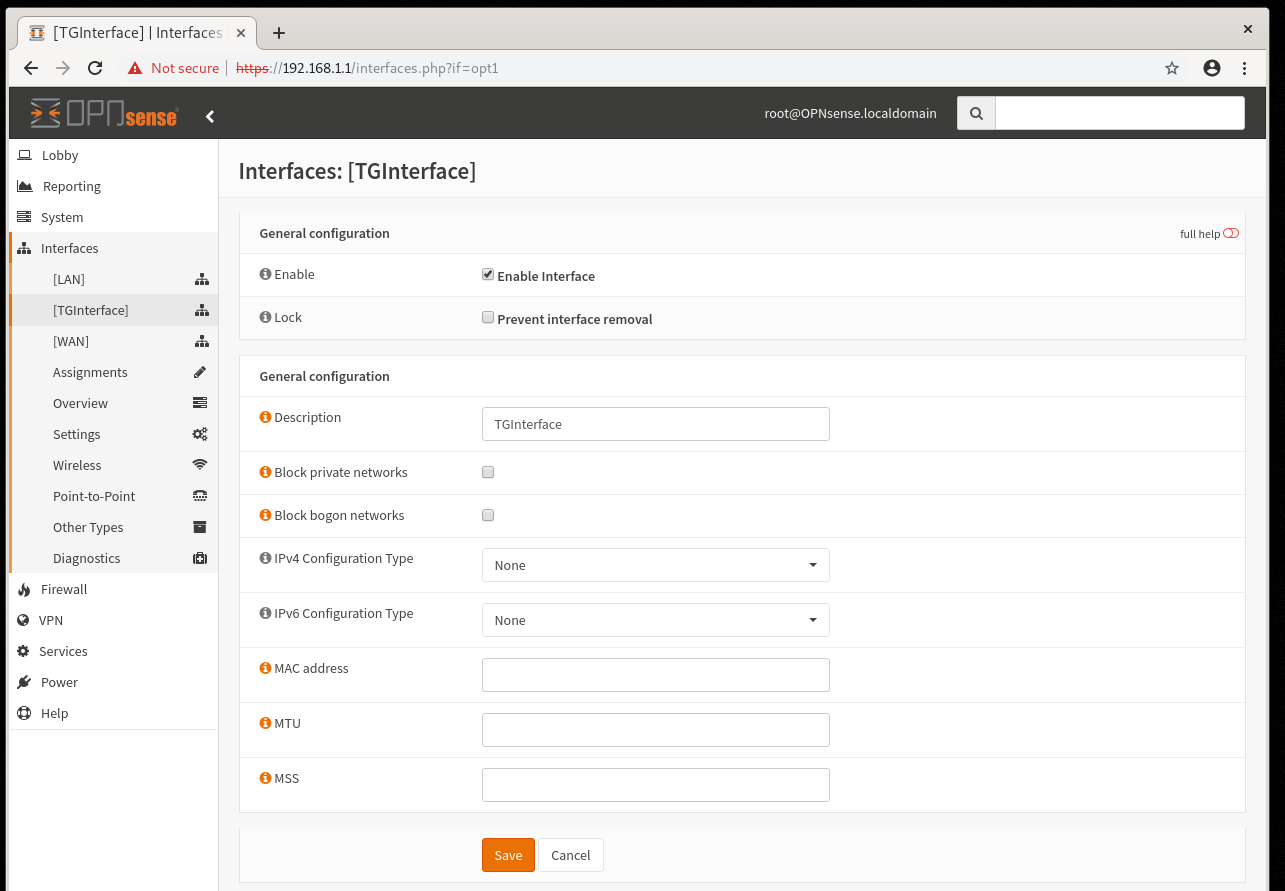The height and width of the screenshot is (891, 1285).
Task: Click the Wireless wifi icon
Action: pos(199,464)
